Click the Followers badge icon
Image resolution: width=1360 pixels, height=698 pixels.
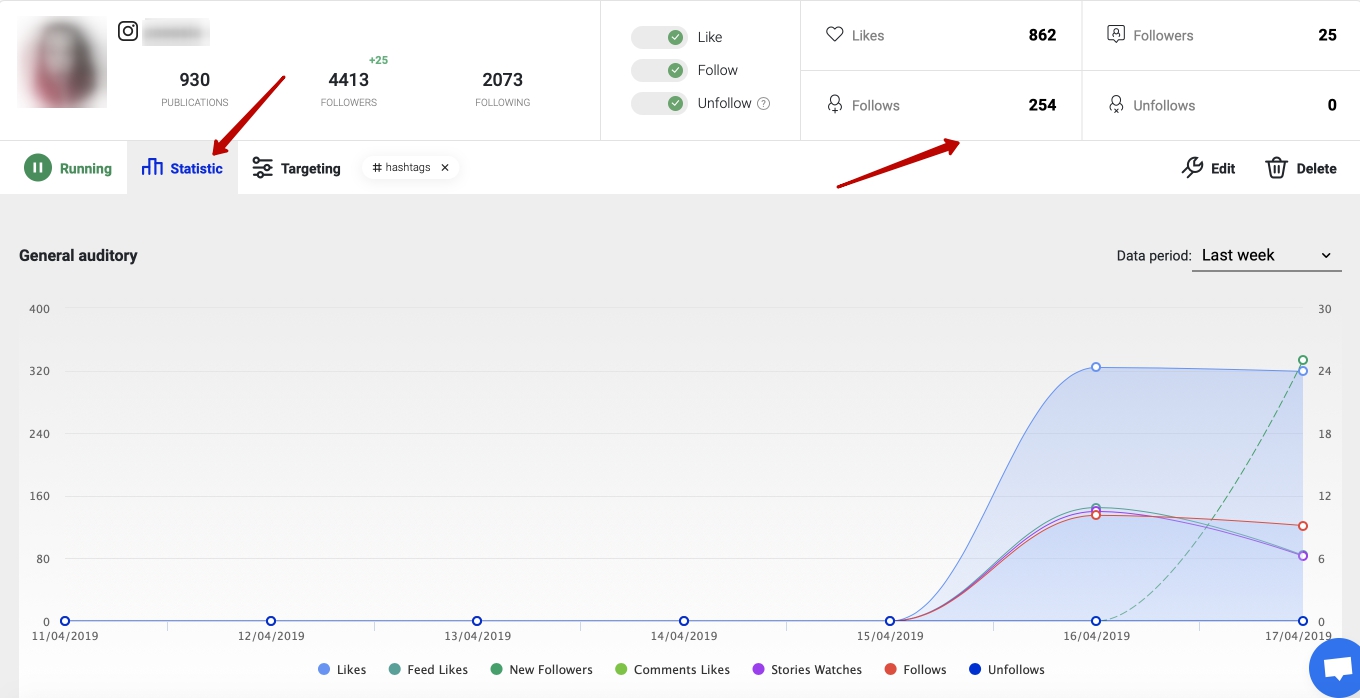click(1117, 34)
